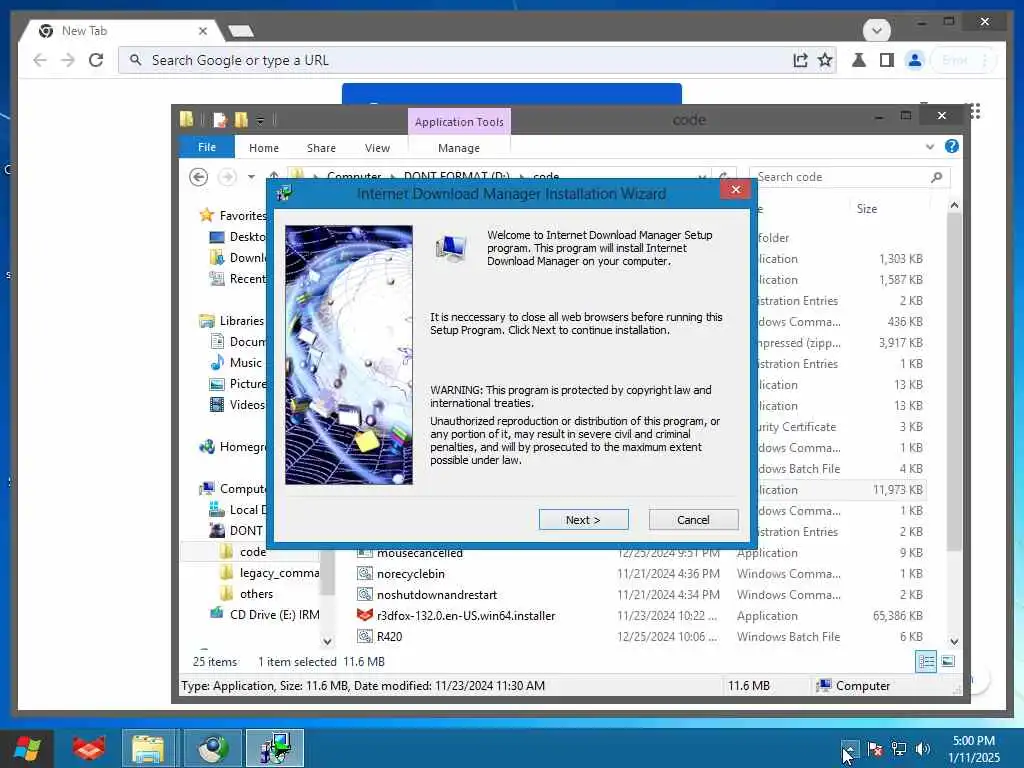Open a new tab in Chrome

(x=241, y=31)
